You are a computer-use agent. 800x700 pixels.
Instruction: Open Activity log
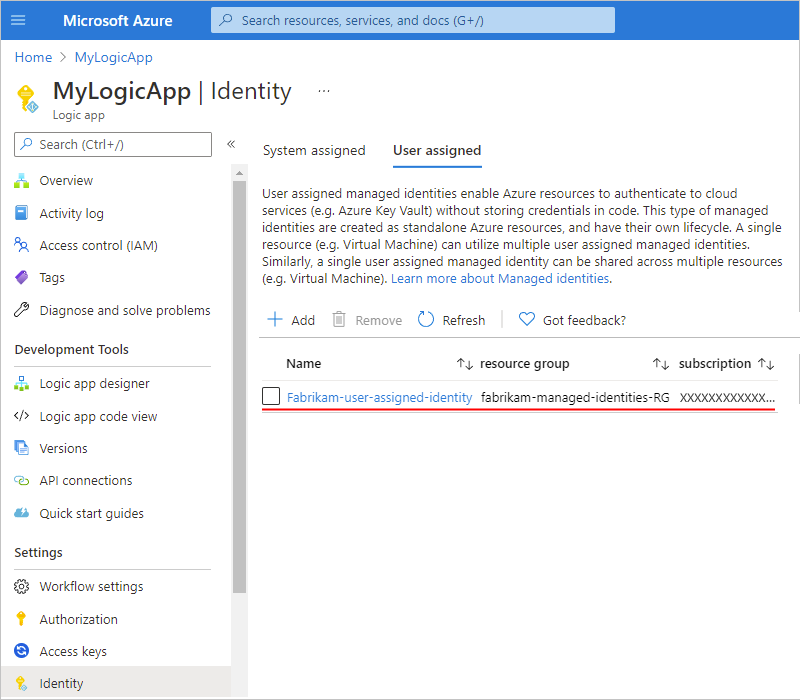[71, 213]
